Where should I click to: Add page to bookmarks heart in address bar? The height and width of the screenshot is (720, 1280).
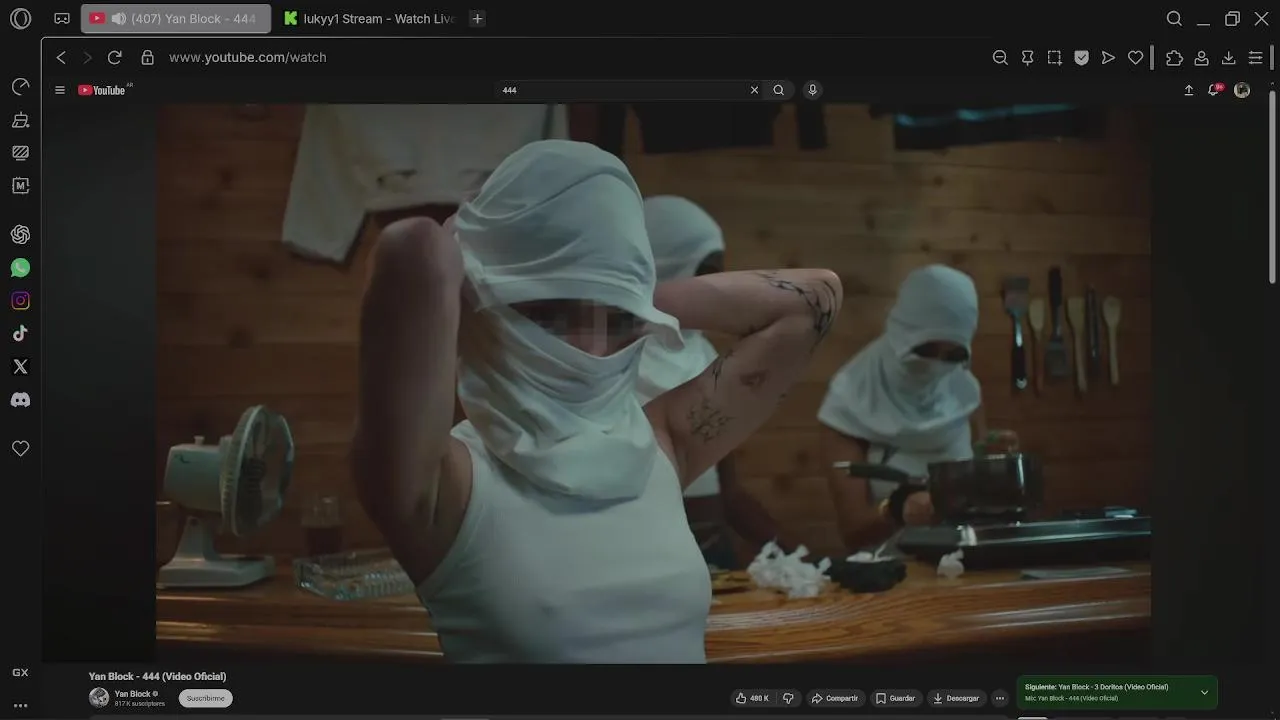pos(1135,58)
